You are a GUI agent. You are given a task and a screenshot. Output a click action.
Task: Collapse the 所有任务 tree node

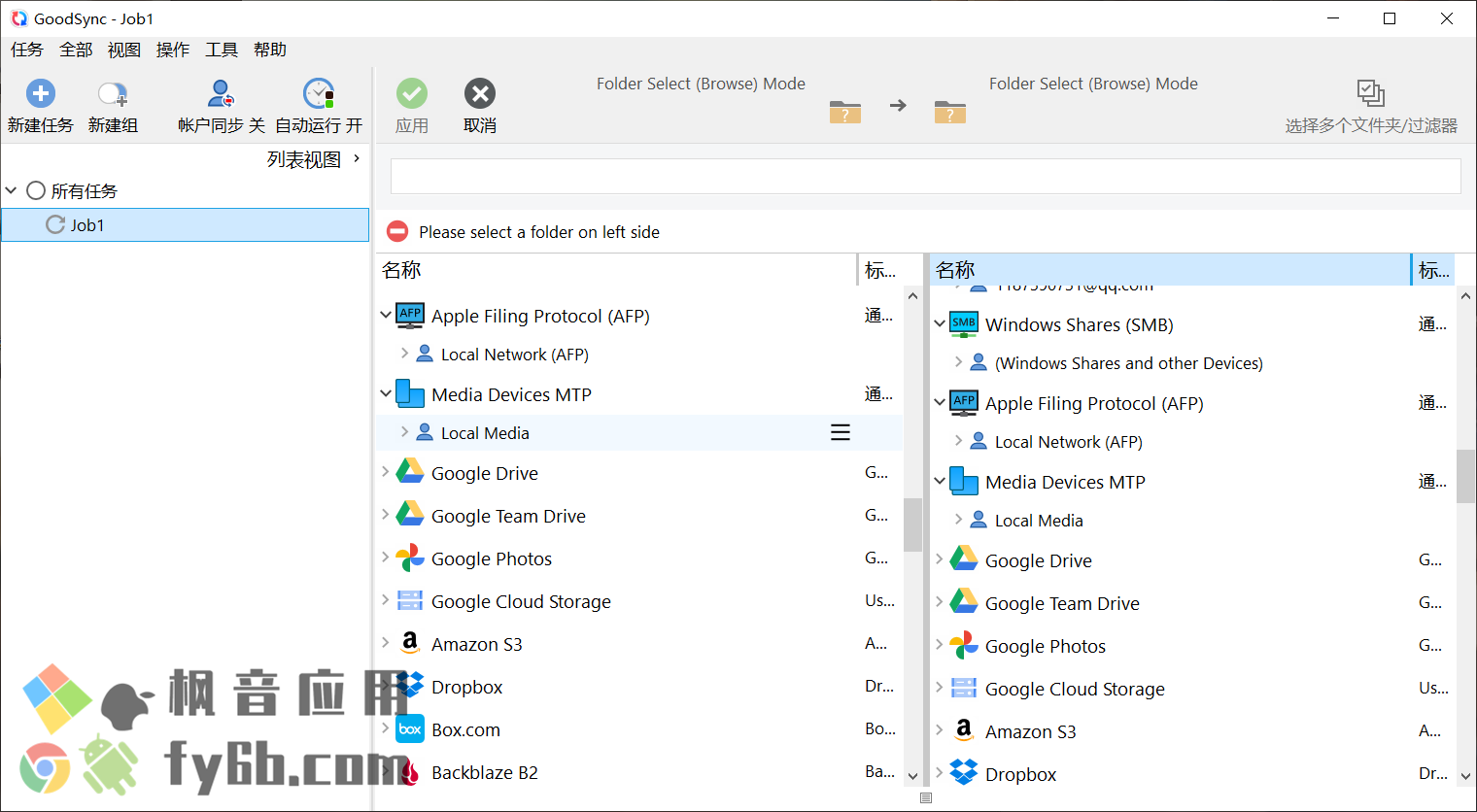click(12, 190)
